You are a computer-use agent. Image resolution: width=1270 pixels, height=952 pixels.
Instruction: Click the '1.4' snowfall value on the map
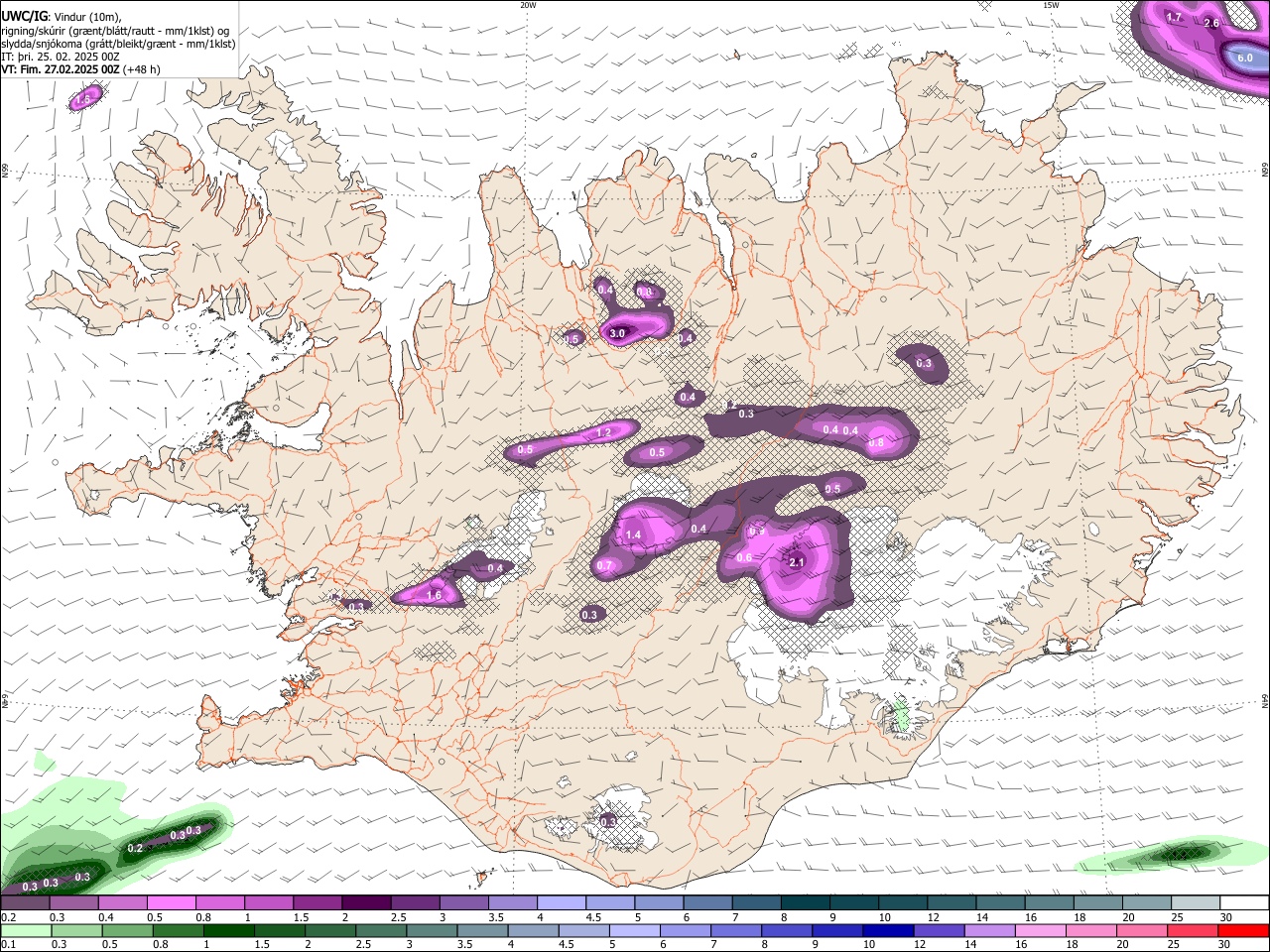click(x=635, y=535)
